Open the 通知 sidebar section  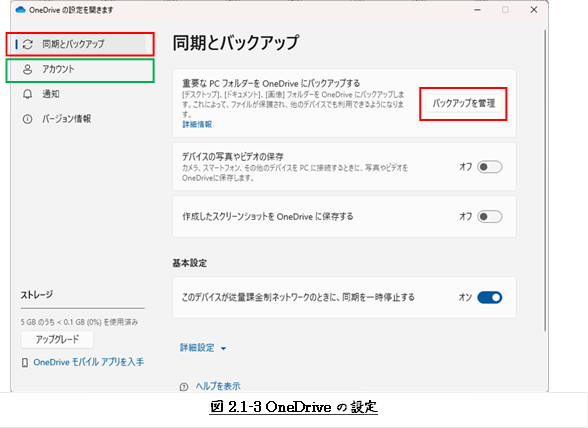80,94
